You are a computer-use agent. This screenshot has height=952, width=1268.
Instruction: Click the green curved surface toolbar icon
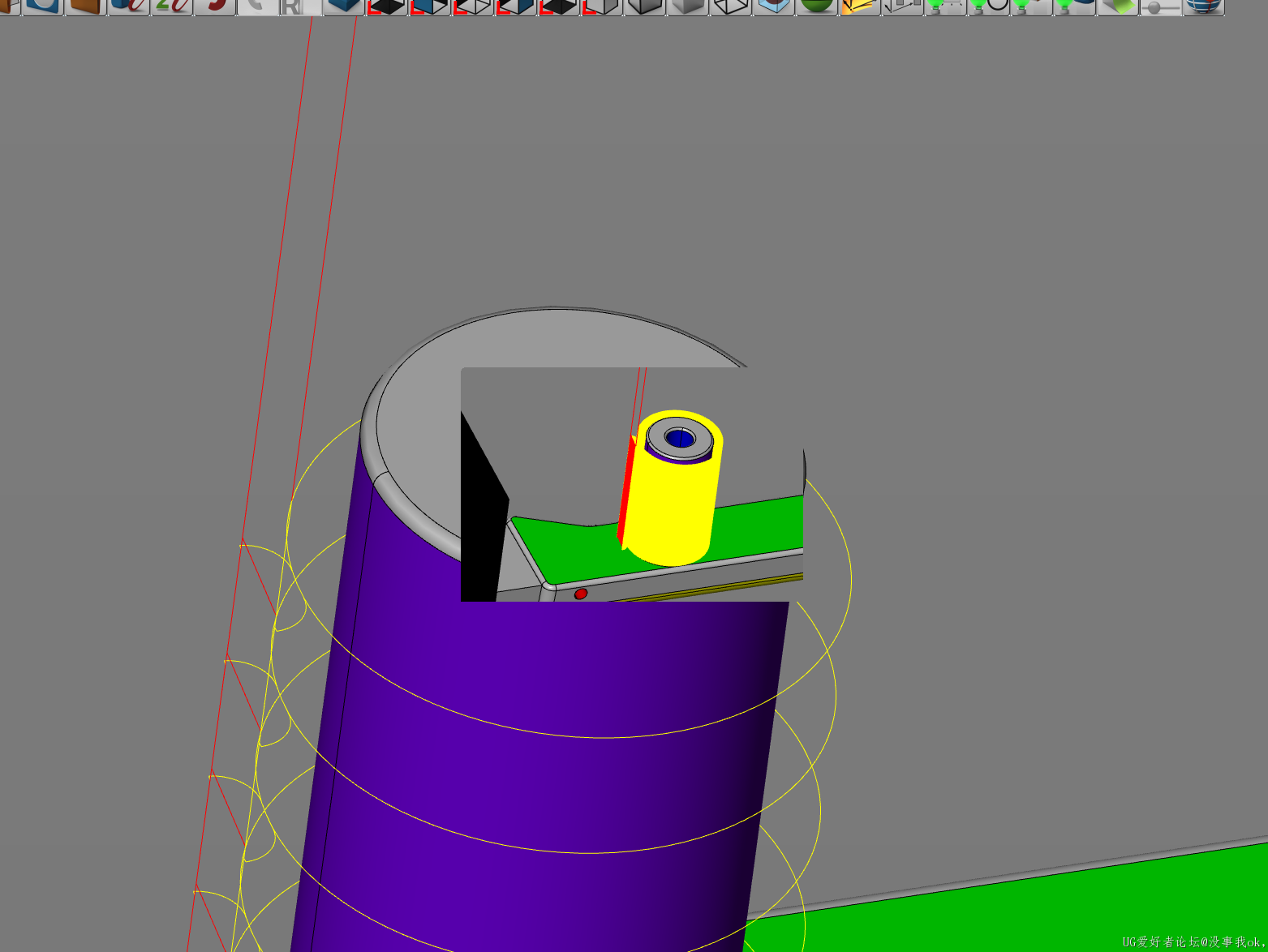[x=1117, y=6]
